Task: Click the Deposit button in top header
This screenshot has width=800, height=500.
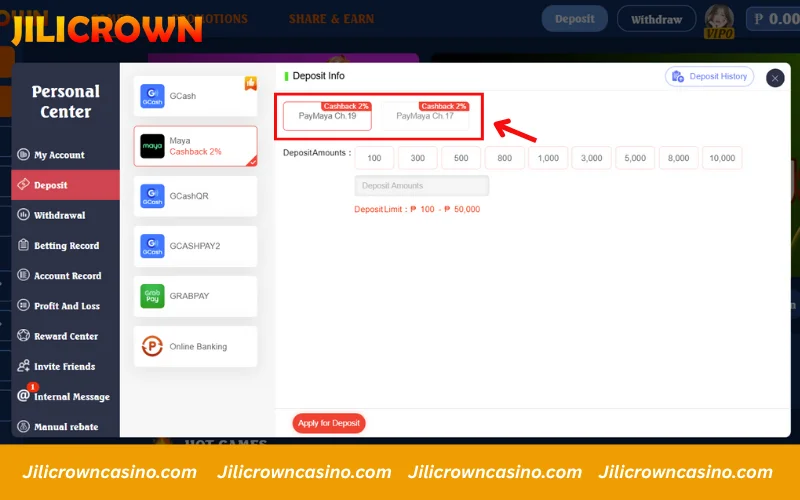Action: (574, 19)
